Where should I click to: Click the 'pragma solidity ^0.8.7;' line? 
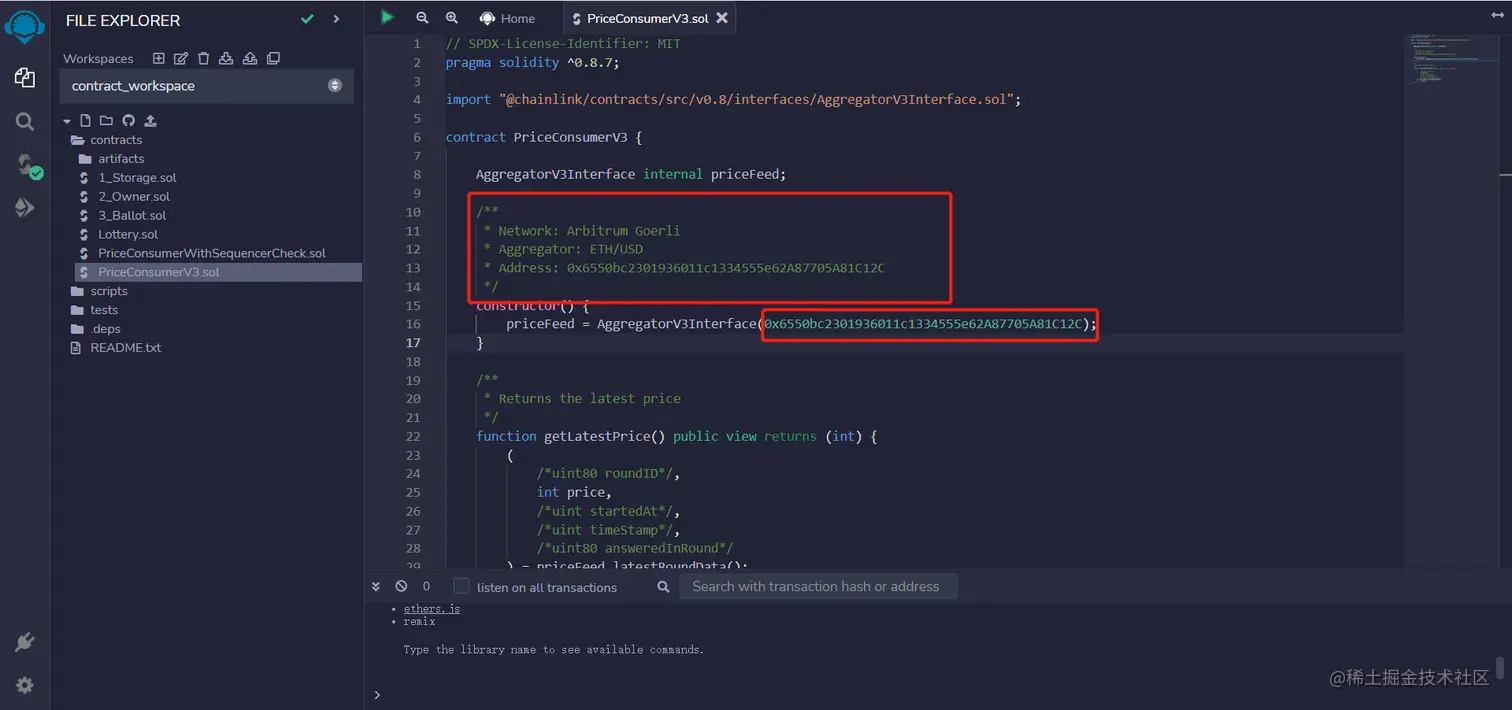[x=533, y=62]
